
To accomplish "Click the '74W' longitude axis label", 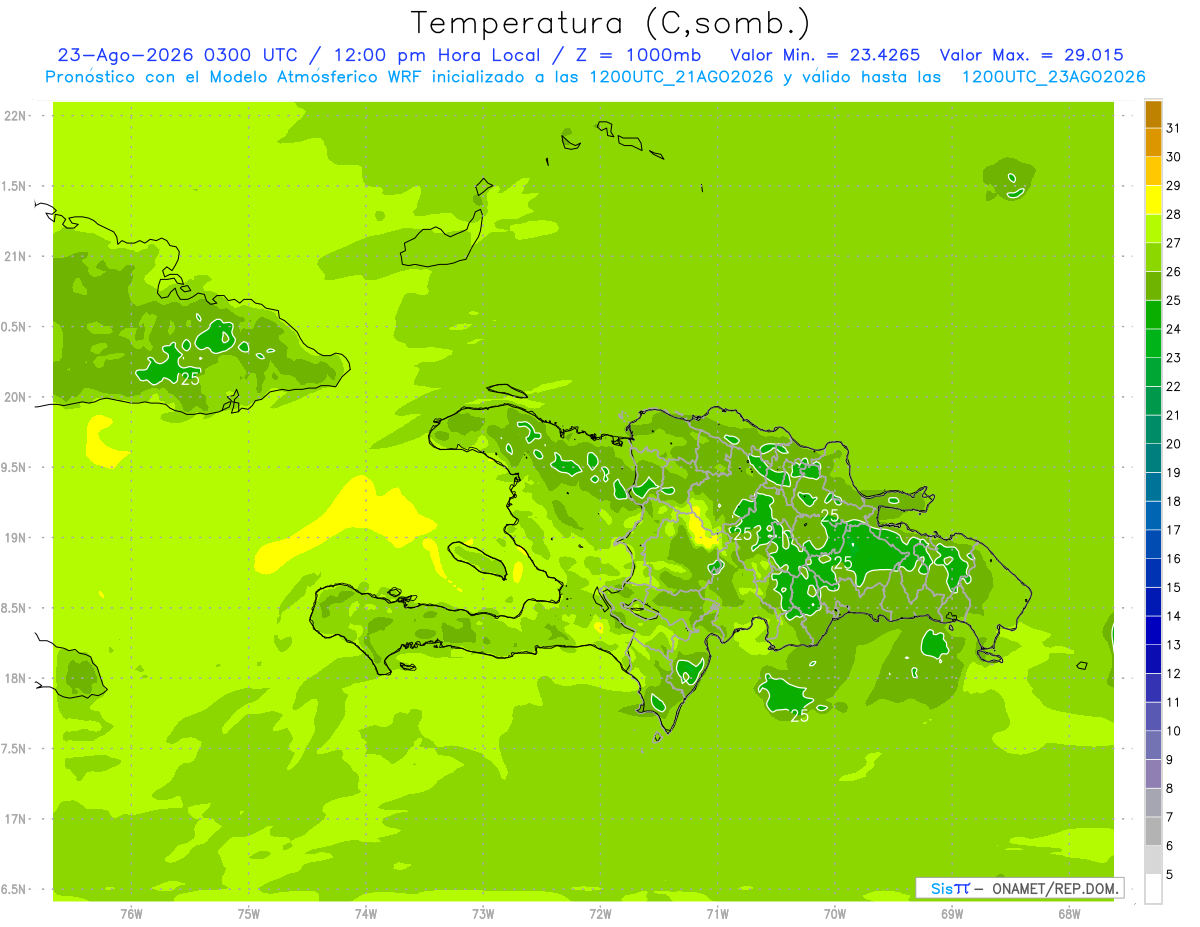I will point(366,913).
